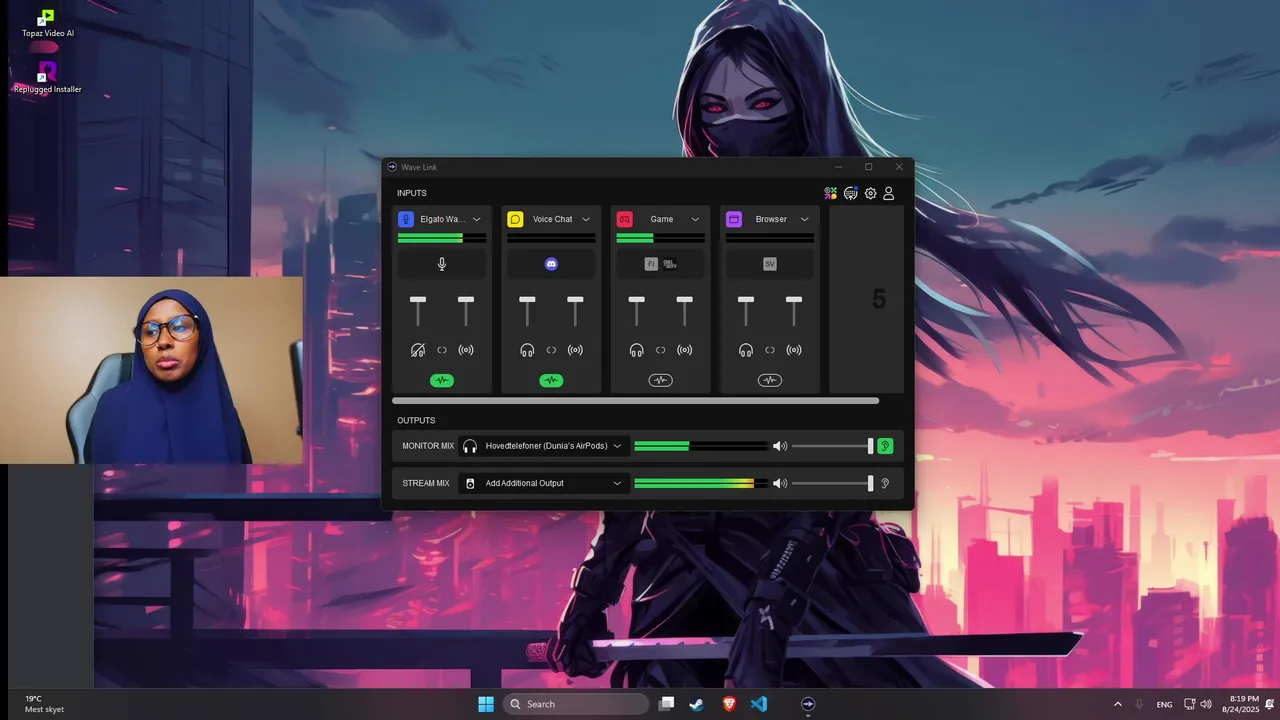Image resolution: width=1280 pixels, height=720 pixels.
Task: Click the headphones icon beside Hovedtelefoner
Action: tap(470, 446)
